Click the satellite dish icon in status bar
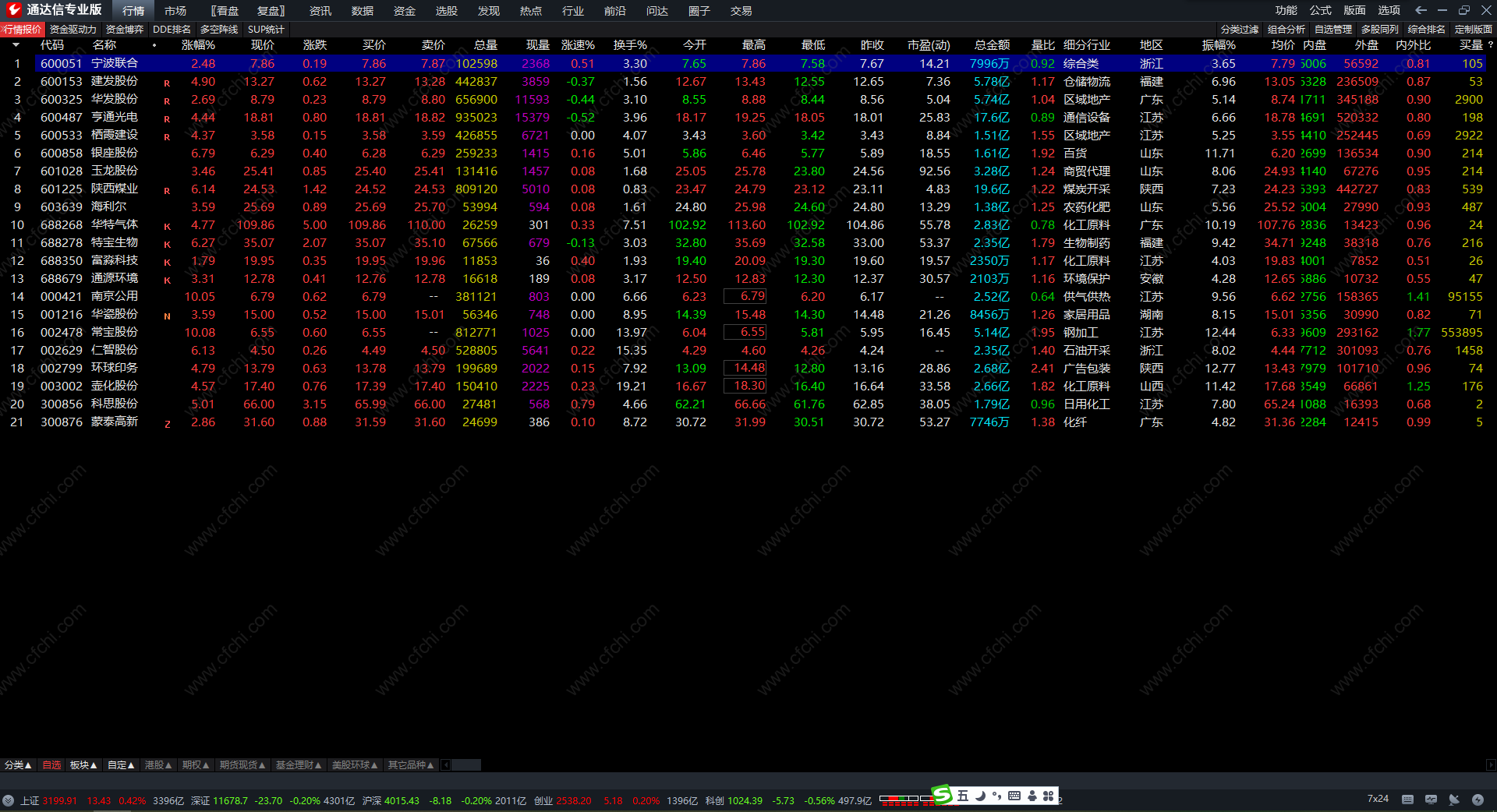Viewport: 1497px width, 812px height. click(1454, 800)
